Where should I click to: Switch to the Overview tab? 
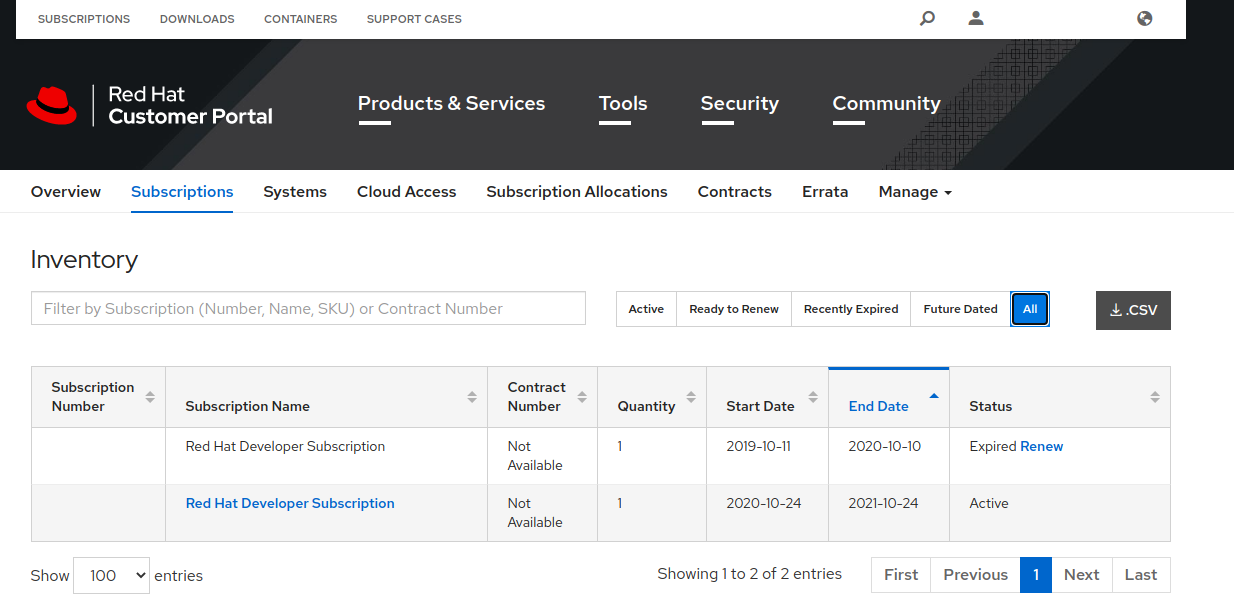(66, 192)
